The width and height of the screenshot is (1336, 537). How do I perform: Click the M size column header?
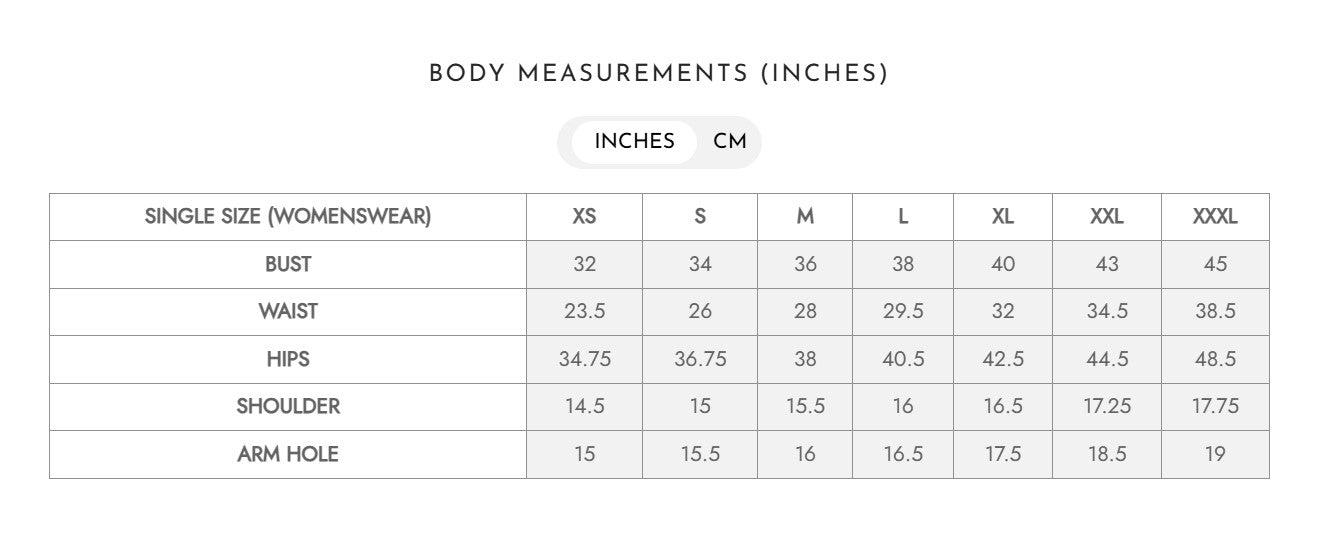[x=805, y=217]
